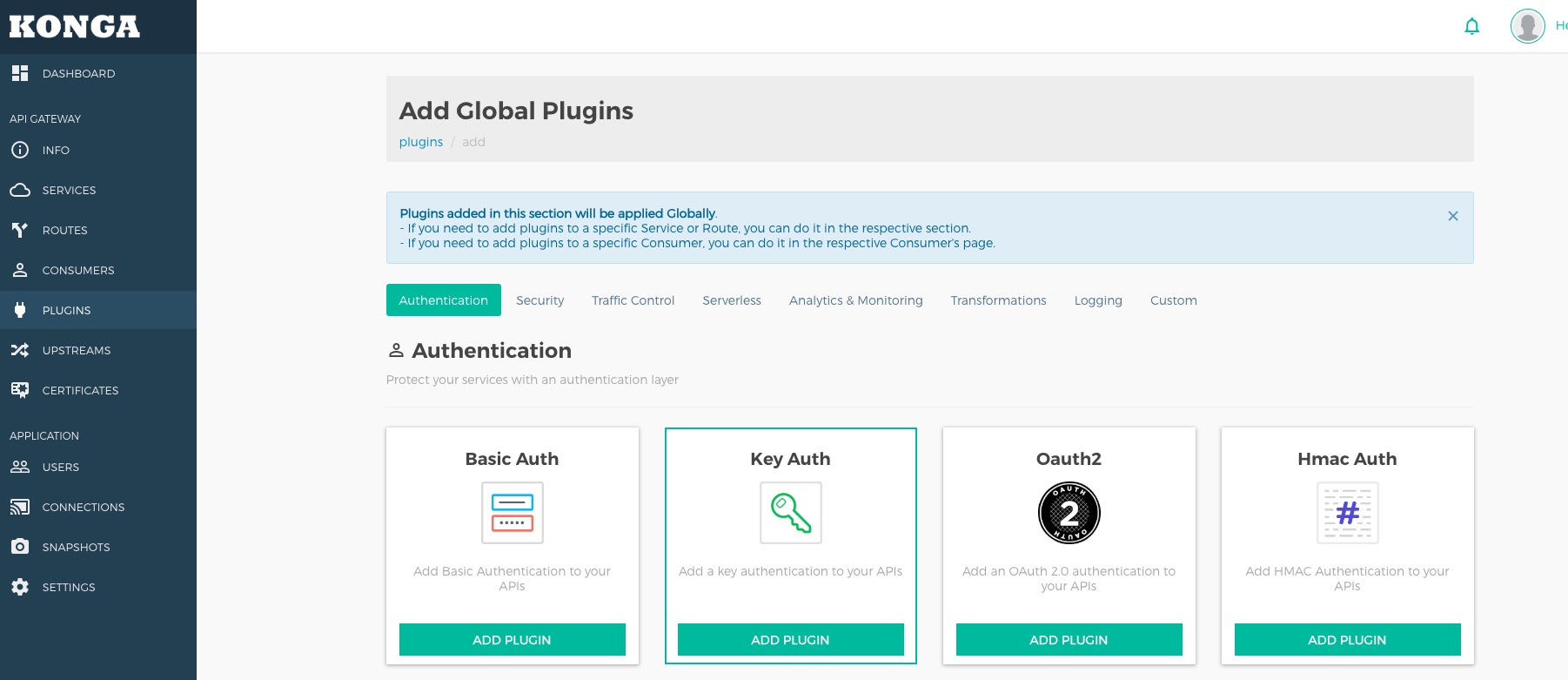Switch to the Transformations tab

point(999,300)
